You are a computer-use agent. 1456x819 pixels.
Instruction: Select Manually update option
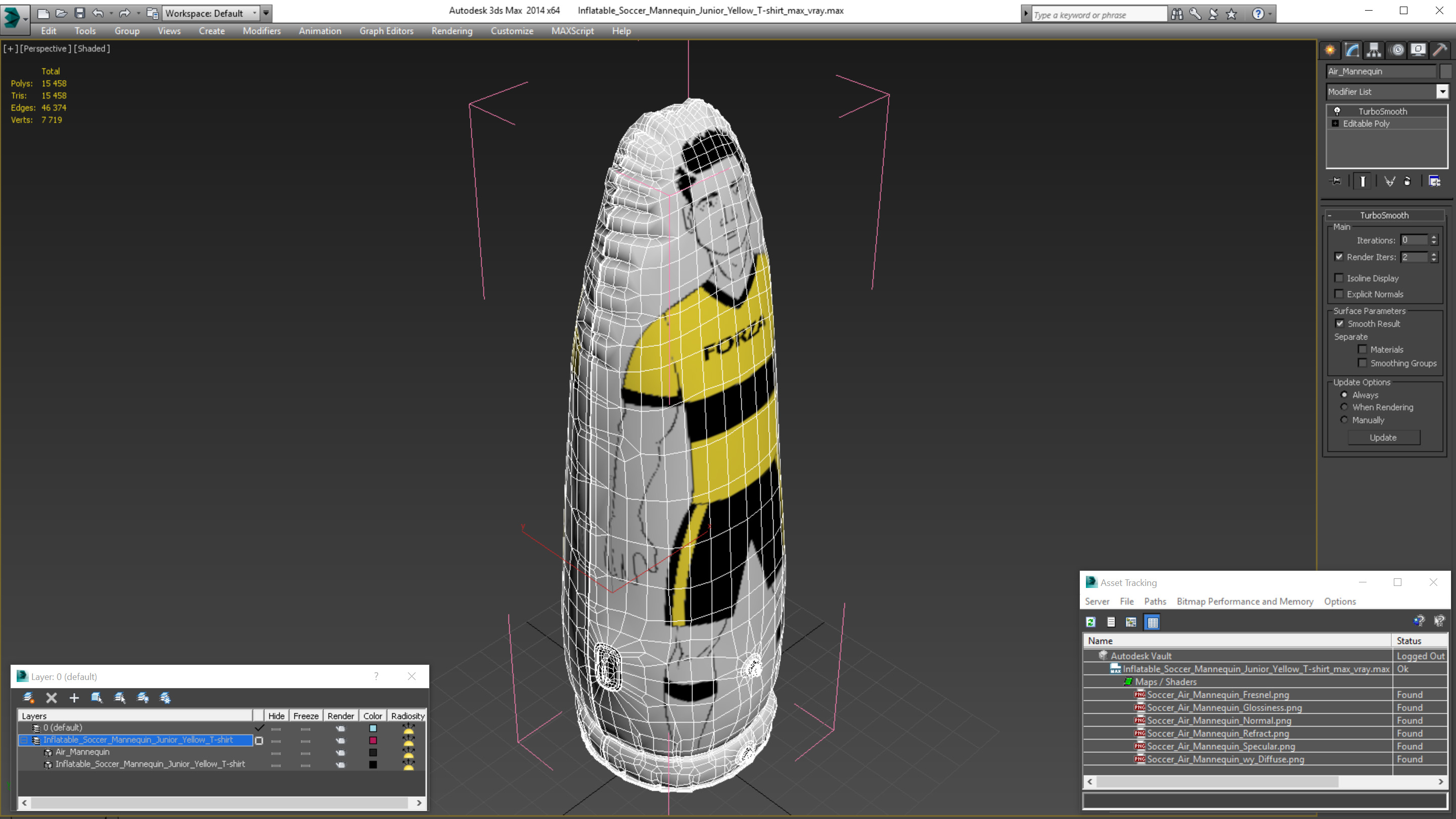click(1344, 420)
